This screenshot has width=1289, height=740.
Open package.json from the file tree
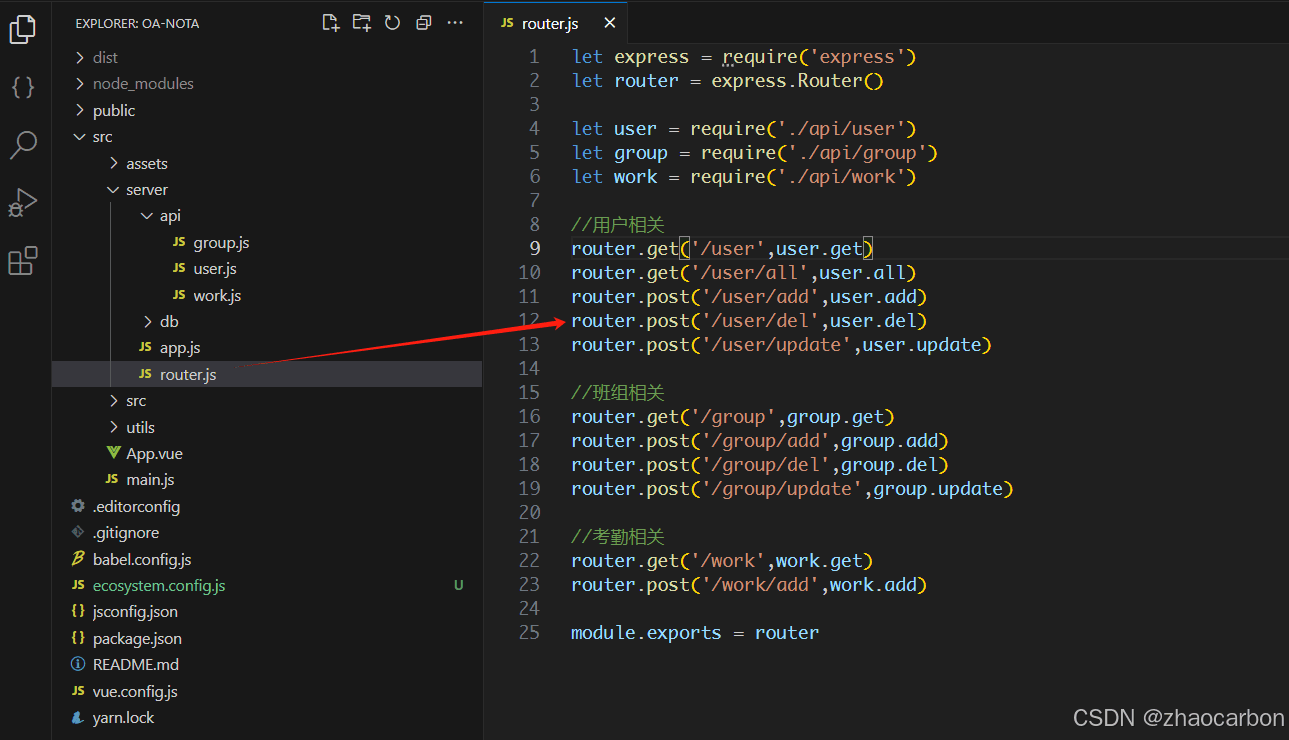pos(137,638)
